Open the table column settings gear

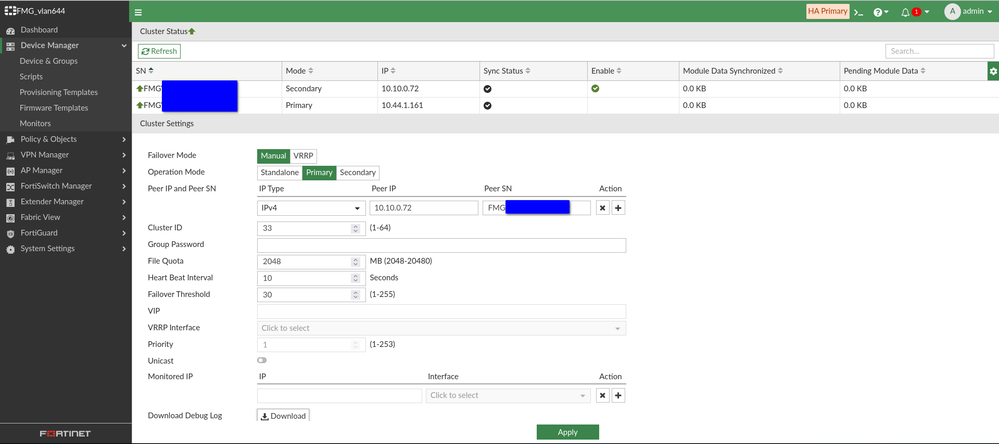(993, 71)
